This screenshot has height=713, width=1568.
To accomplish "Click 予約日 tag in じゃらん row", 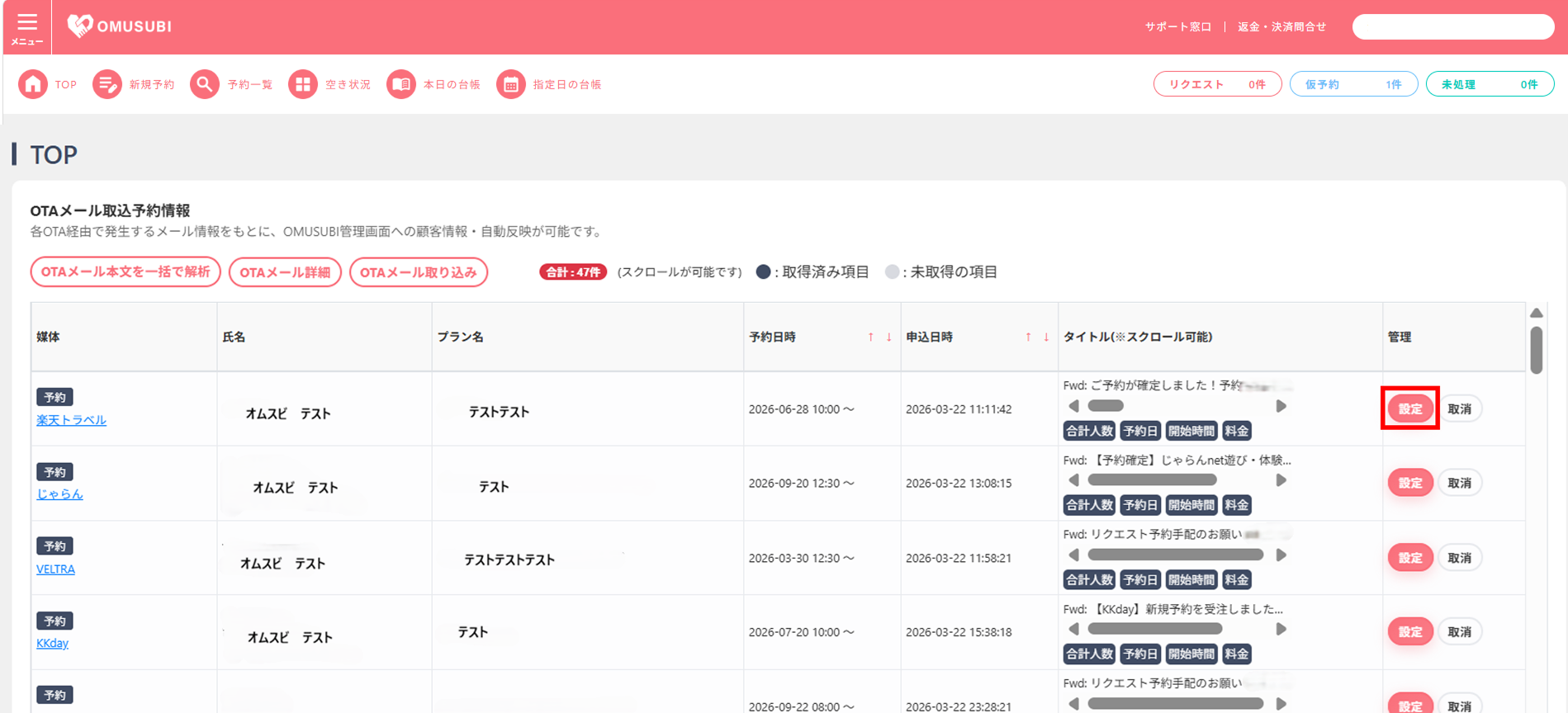I will click(x=1140, y=505).
